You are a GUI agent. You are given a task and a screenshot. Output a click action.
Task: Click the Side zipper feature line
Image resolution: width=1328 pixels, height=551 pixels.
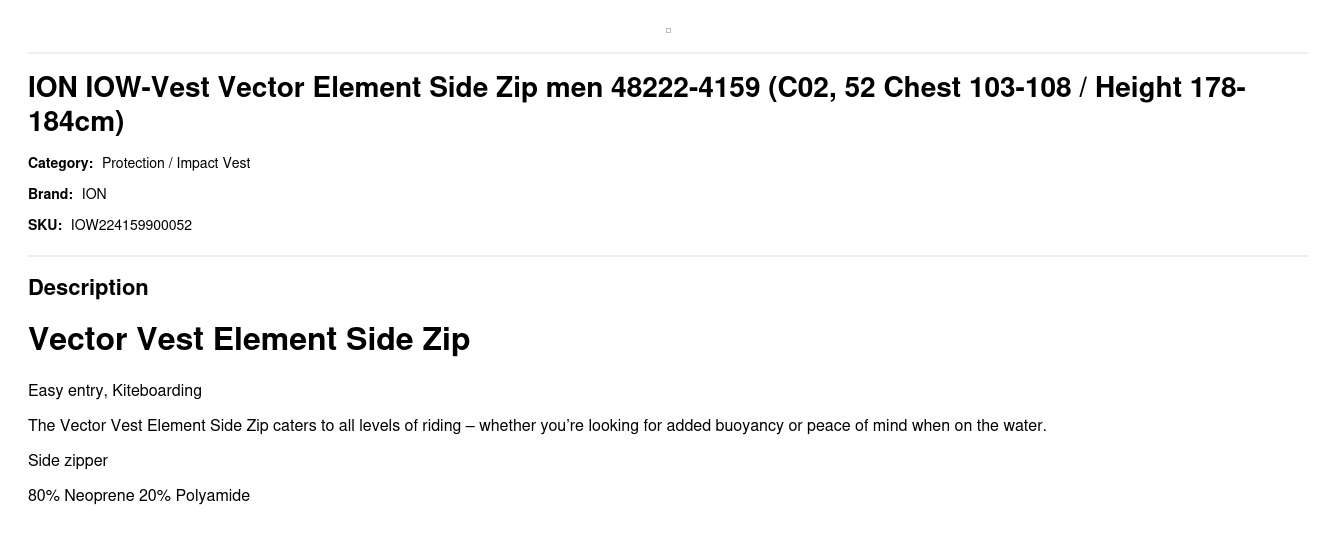[68, 461]
